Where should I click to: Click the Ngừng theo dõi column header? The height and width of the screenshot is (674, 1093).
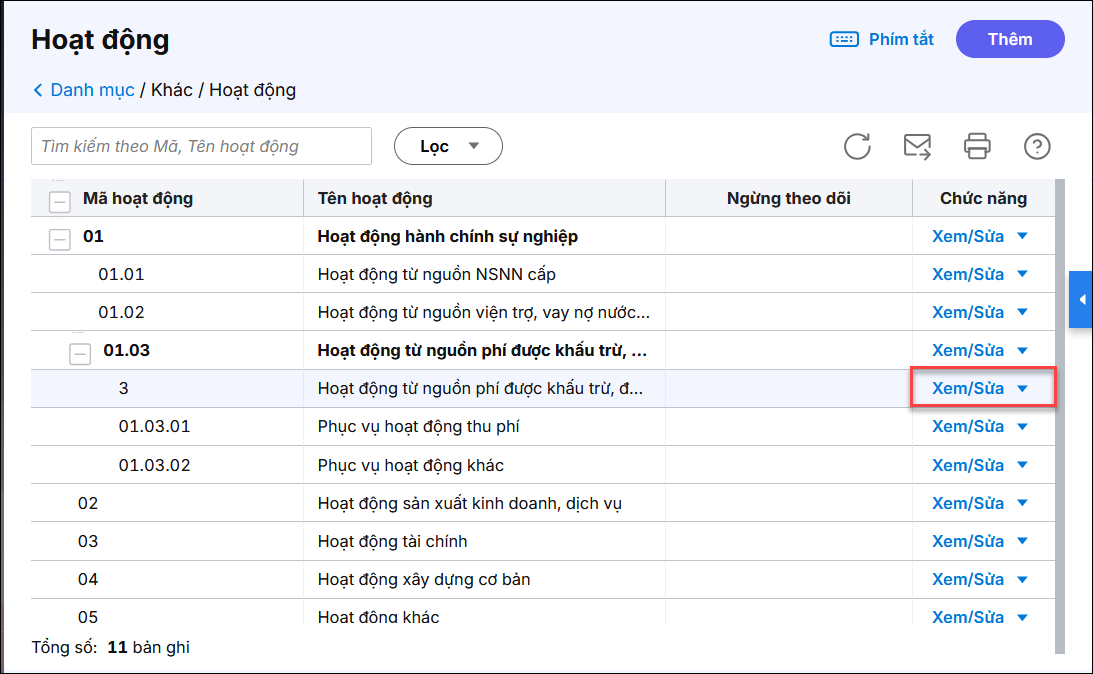(x=788, y=198)
